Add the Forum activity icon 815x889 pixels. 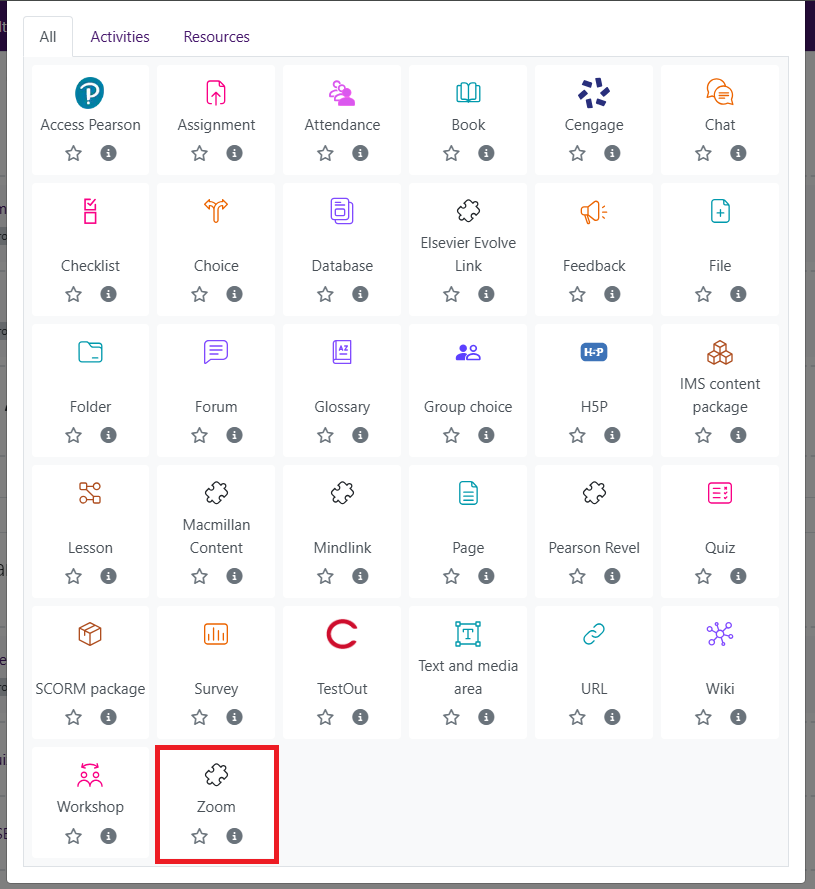pos(216,352)
